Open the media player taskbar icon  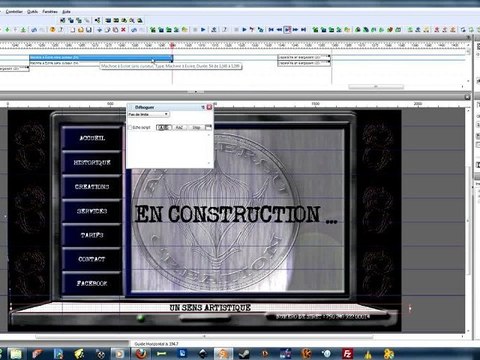pos(119,353)
